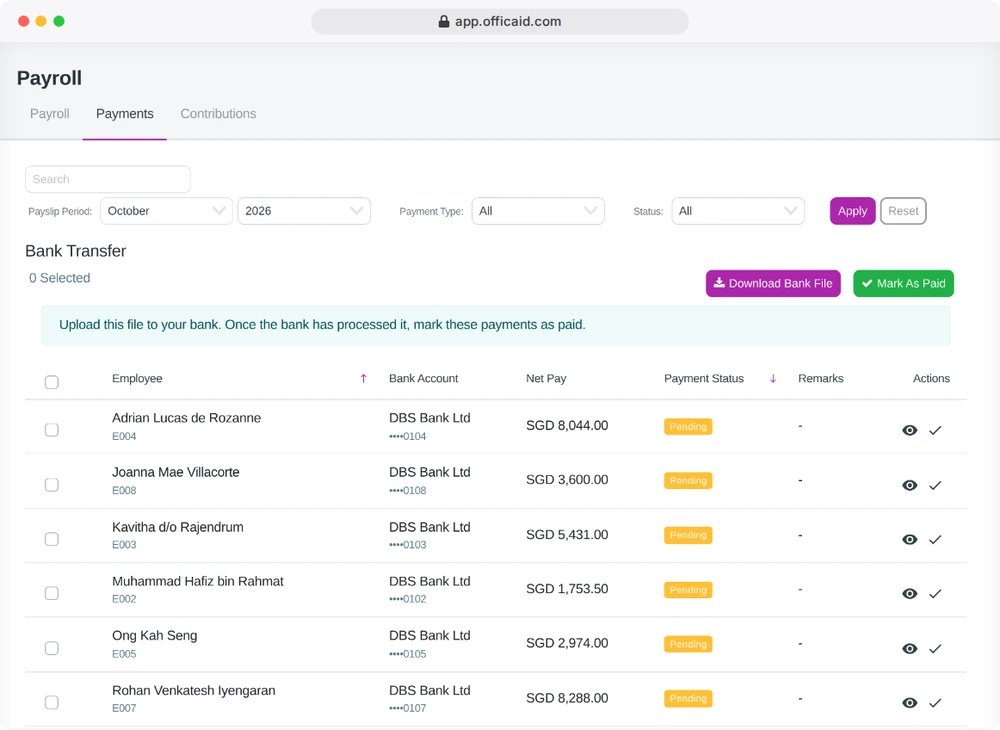Open the Payslip Period month dropdown showing October
Screen dimensions: 1000x730
click(x=166, y=211)
